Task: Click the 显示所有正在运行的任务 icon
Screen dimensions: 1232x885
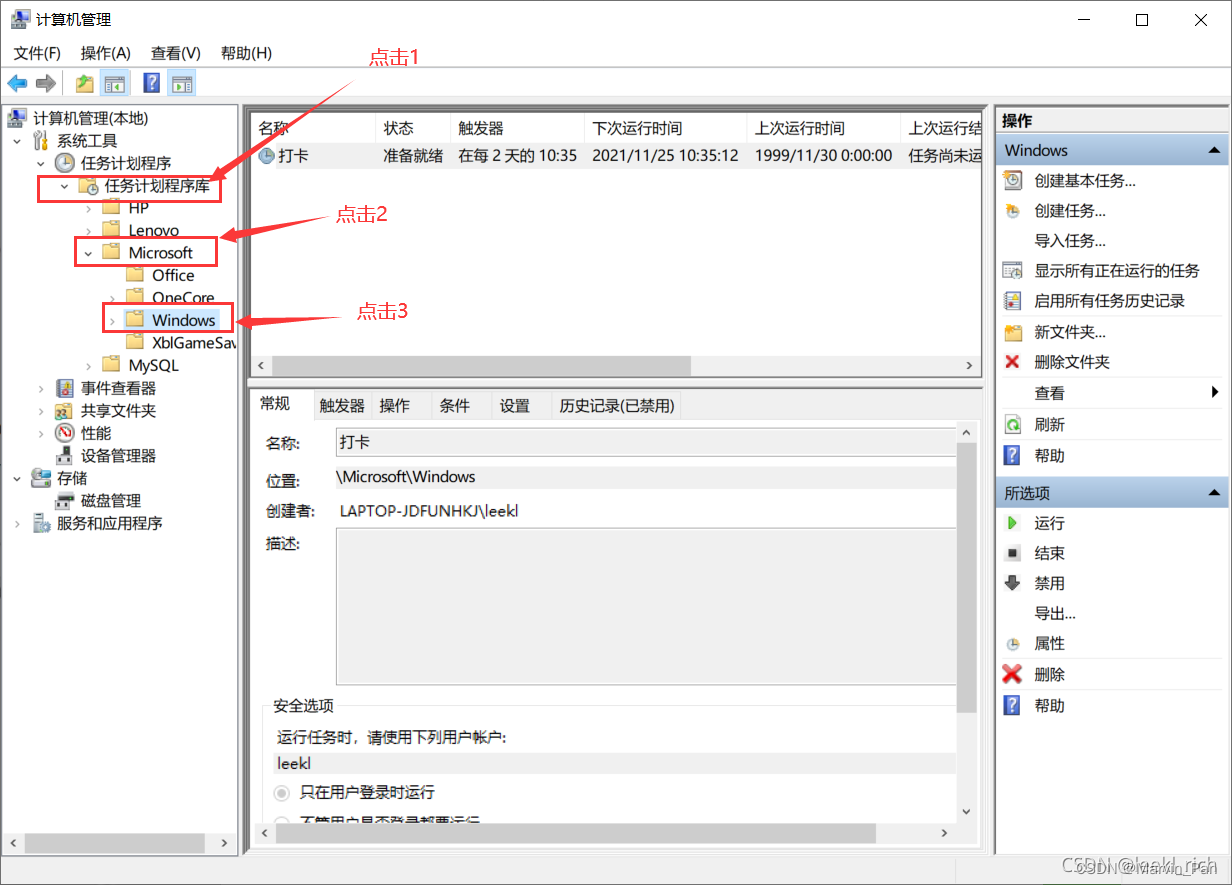Action: 1013,270
